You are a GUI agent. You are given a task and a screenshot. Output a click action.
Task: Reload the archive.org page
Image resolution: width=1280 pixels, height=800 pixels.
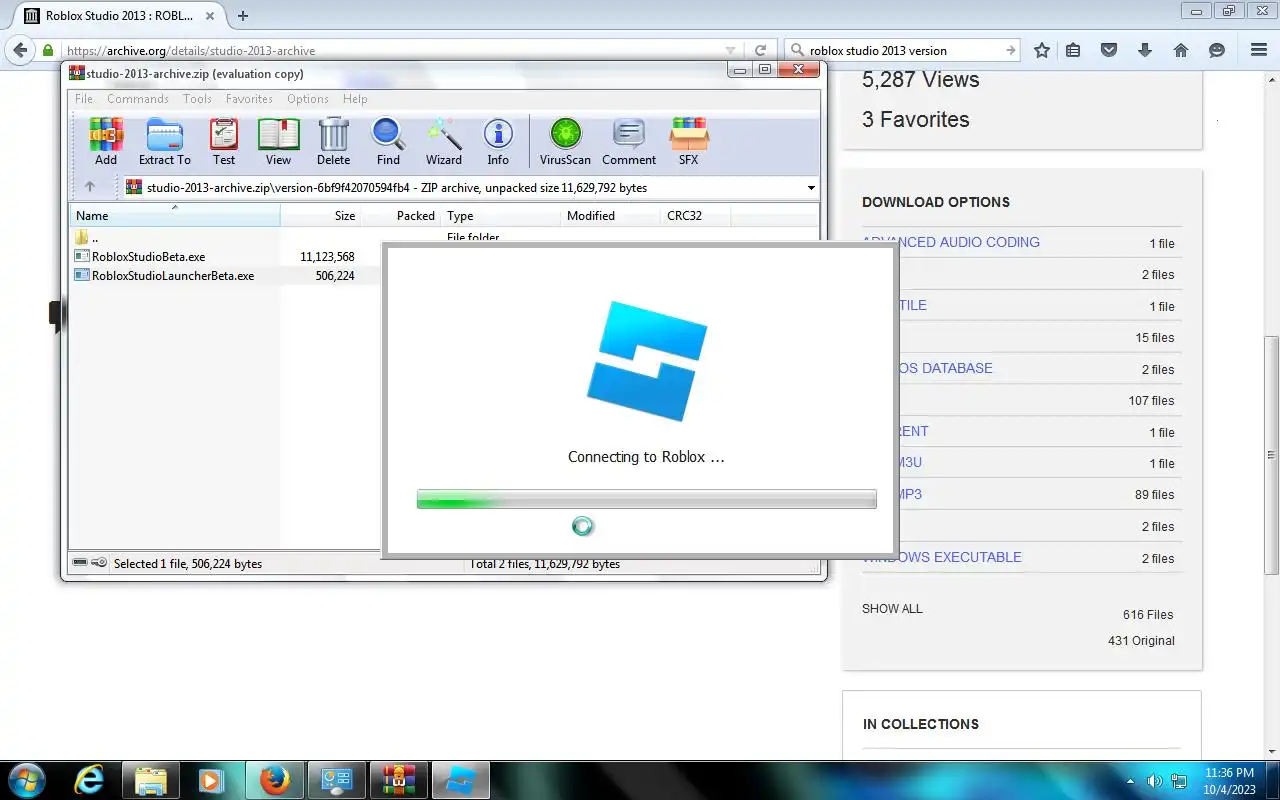pyautogui.click(x=761, y=50)
